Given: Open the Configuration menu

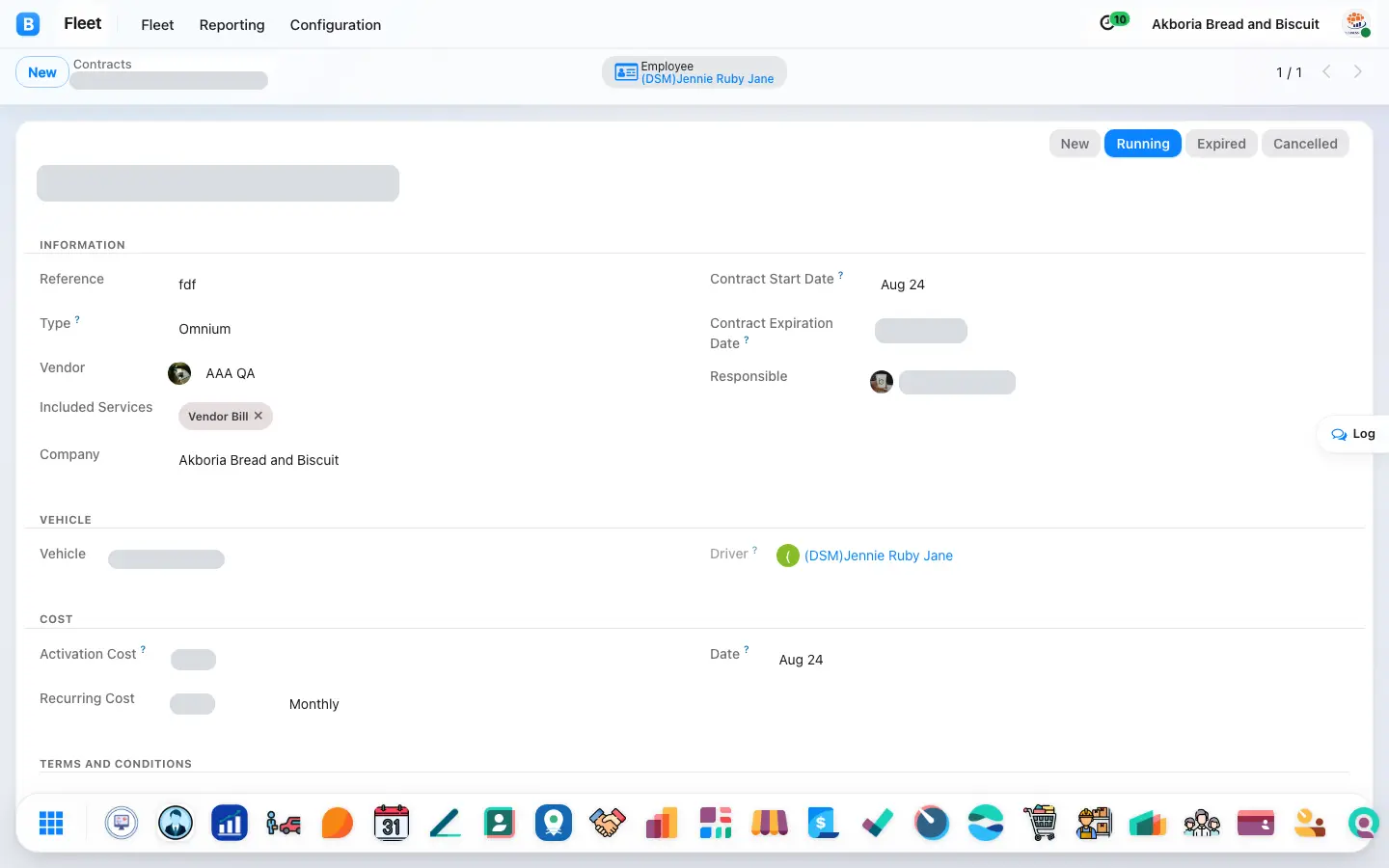Looking at the screenshot, I should [x=336, y=25].
